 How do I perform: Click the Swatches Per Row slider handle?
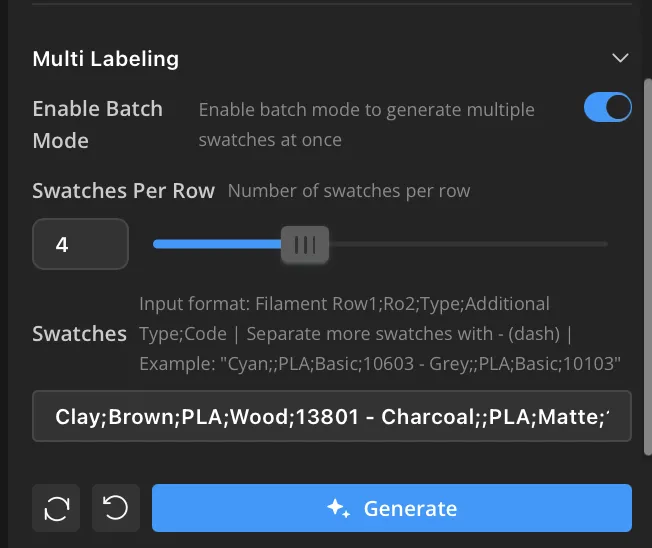305,244
